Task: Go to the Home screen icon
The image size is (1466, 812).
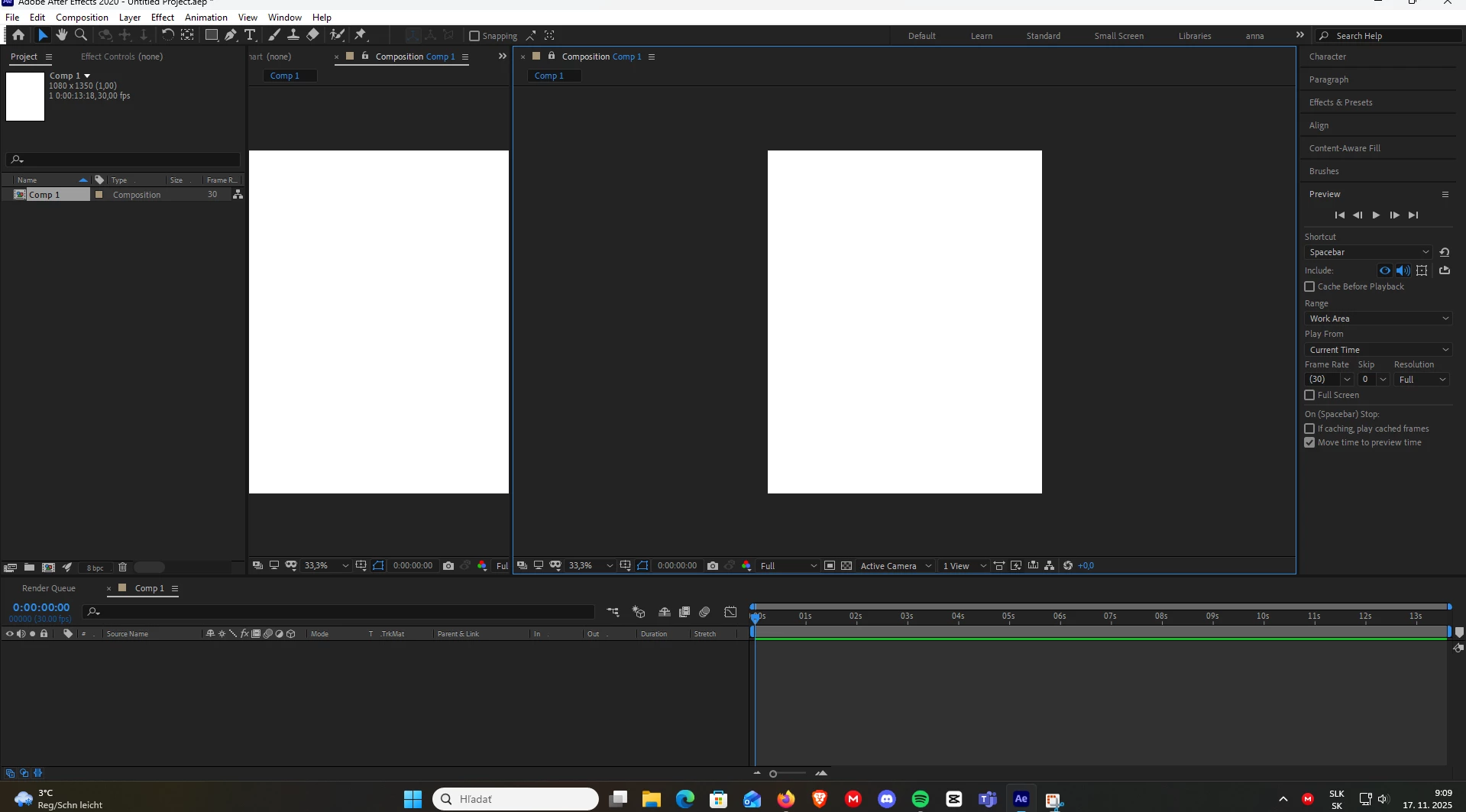Action: [x=18, y=35]
